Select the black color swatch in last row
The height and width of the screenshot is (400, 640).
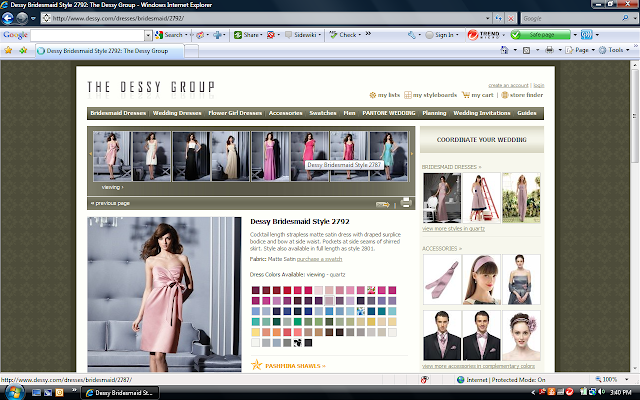coord(308,343)
